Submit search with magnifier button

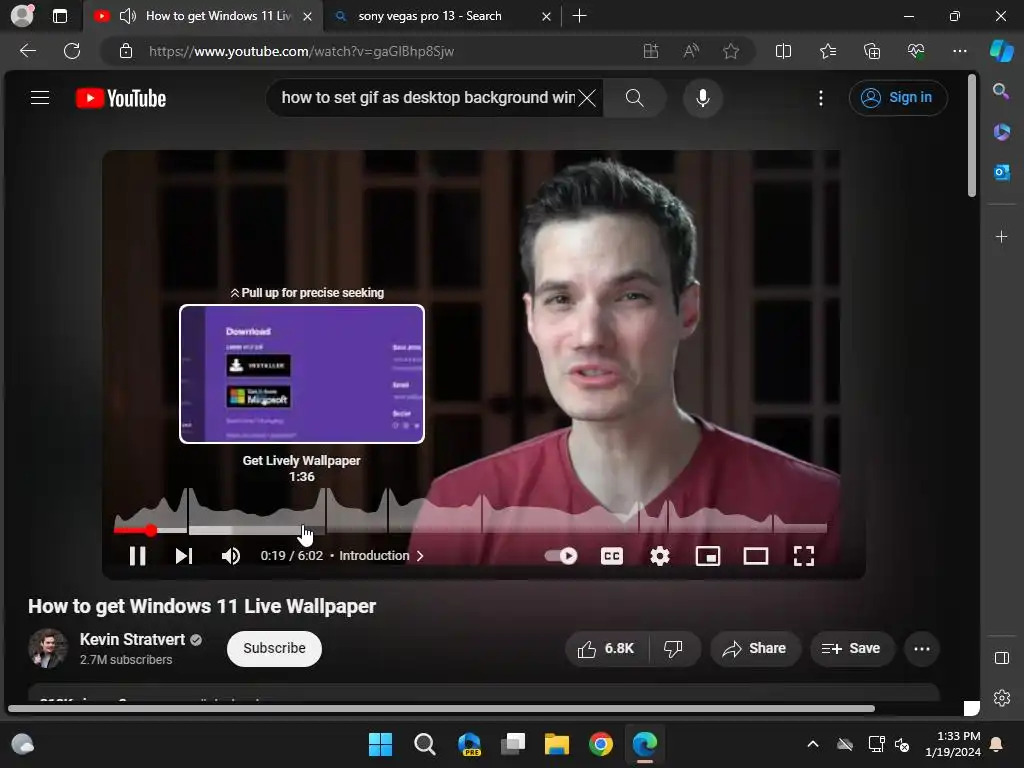click(x=635, y=98)
